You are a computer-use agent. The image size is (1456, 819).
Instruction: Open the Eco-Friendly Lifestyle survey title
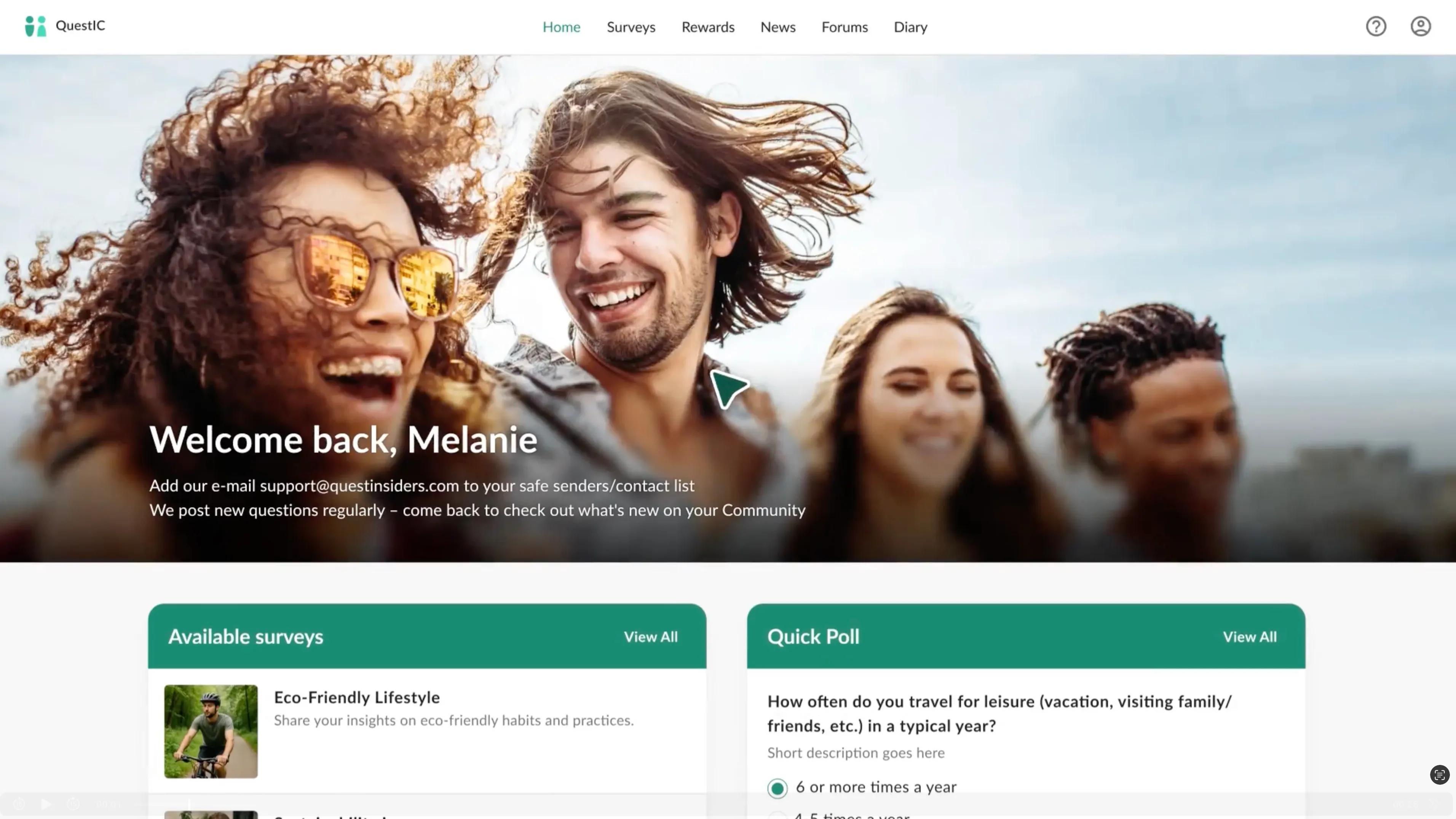coord(357,697)
